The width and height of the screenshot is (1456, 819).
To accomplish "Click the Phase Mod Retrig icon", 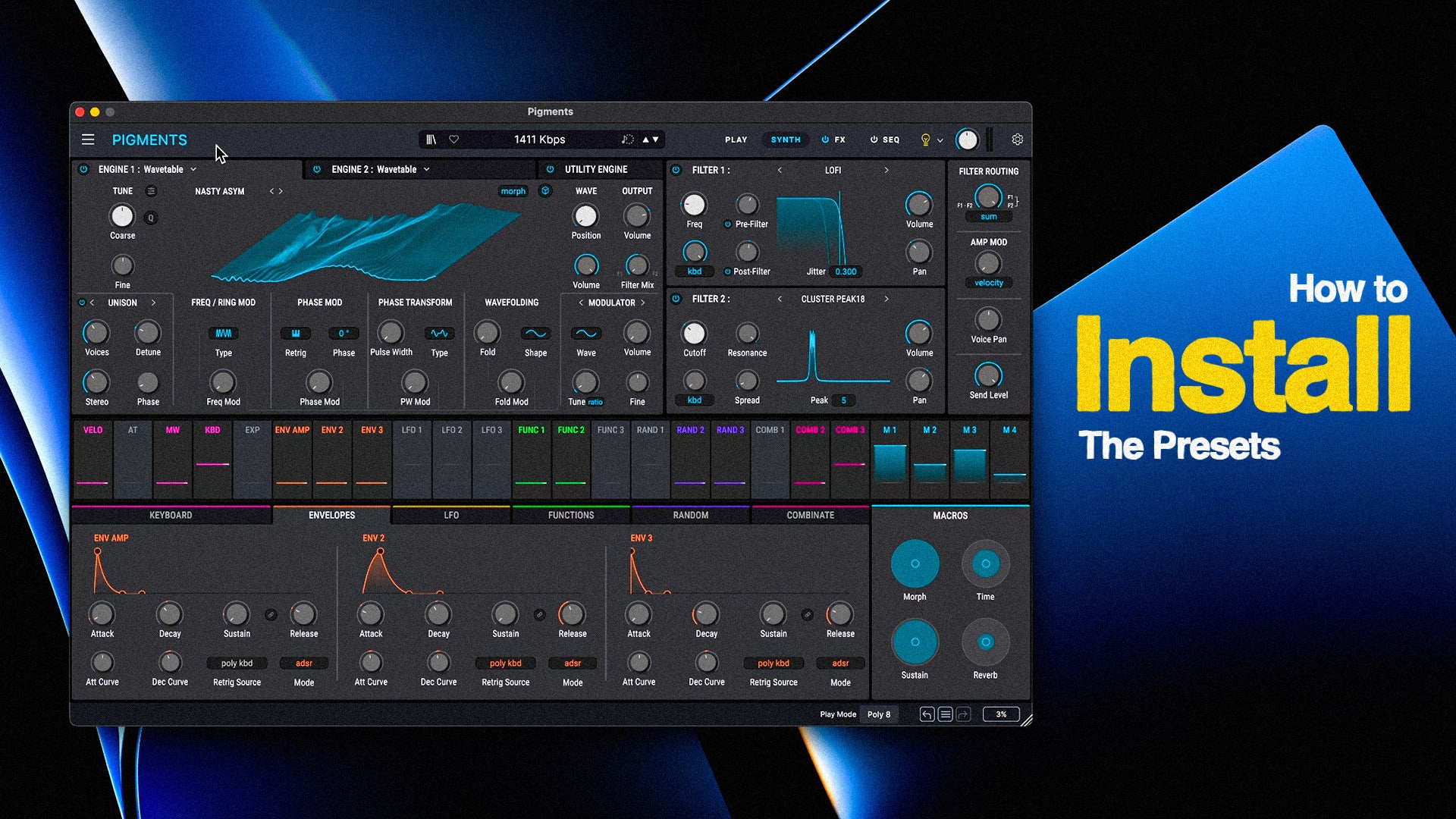I will 296,334.
